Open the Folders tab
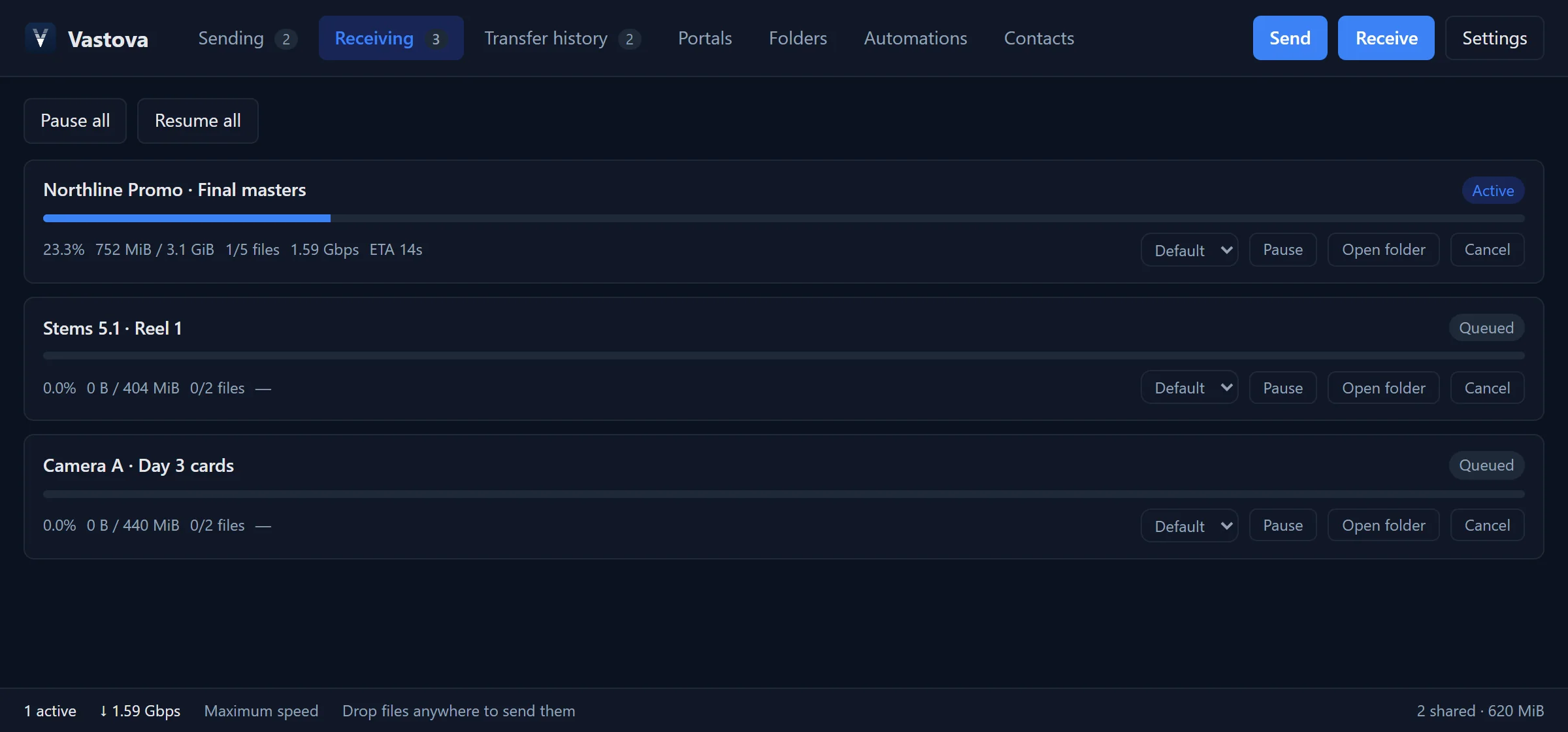 click(x=798, y=38)
